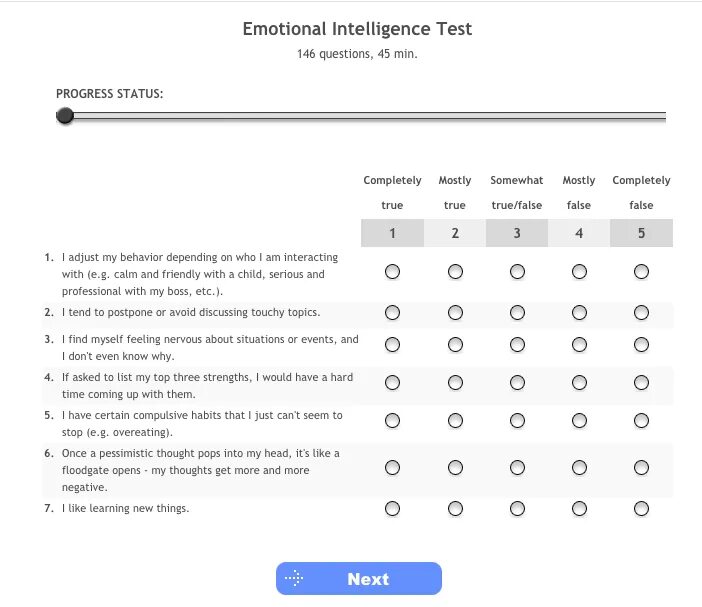Click the progress status slider handle
The width and height of the screenshot is (702, 607).
click(x=65, y=116)
